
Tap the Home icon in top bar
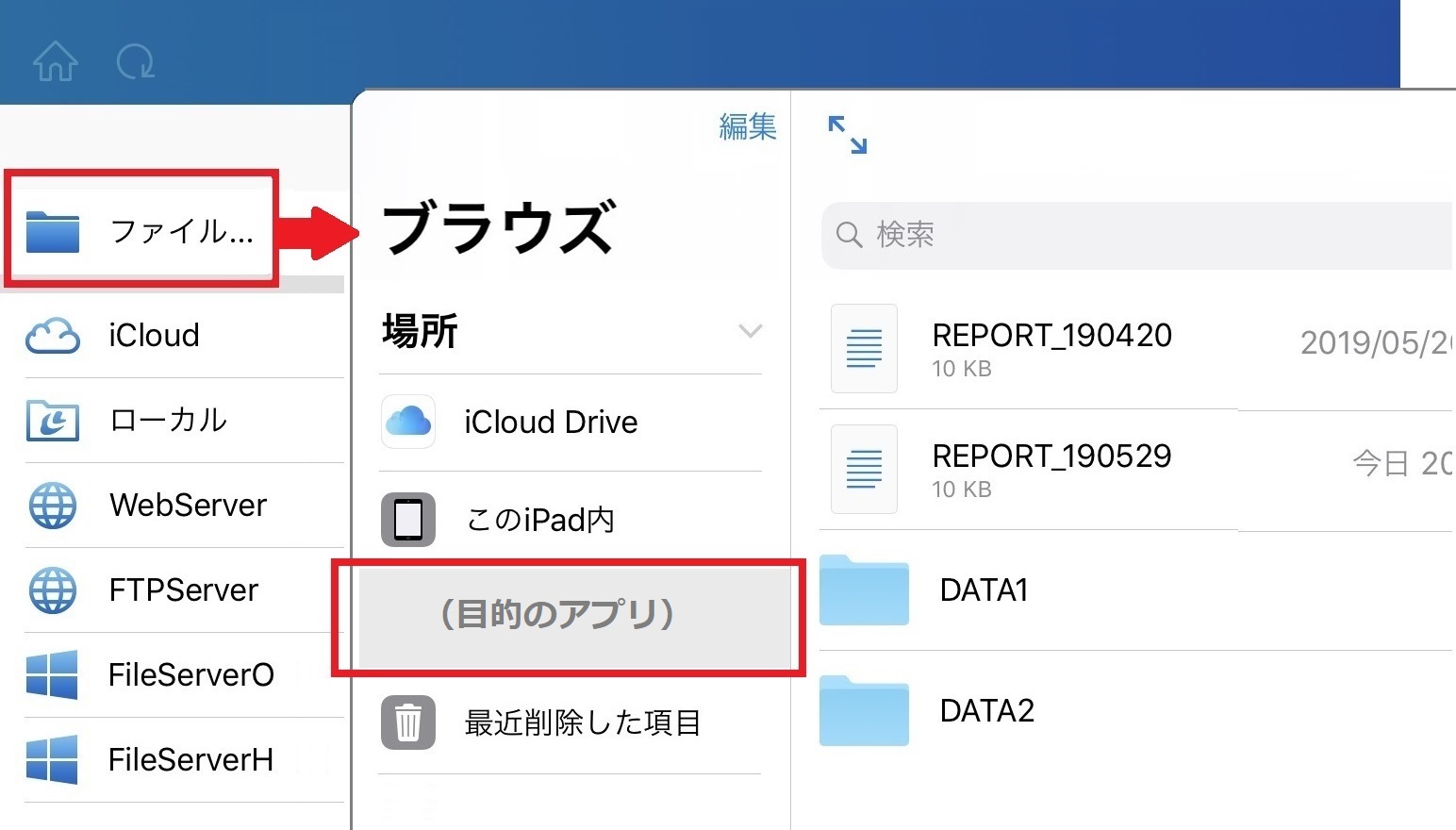55,62
